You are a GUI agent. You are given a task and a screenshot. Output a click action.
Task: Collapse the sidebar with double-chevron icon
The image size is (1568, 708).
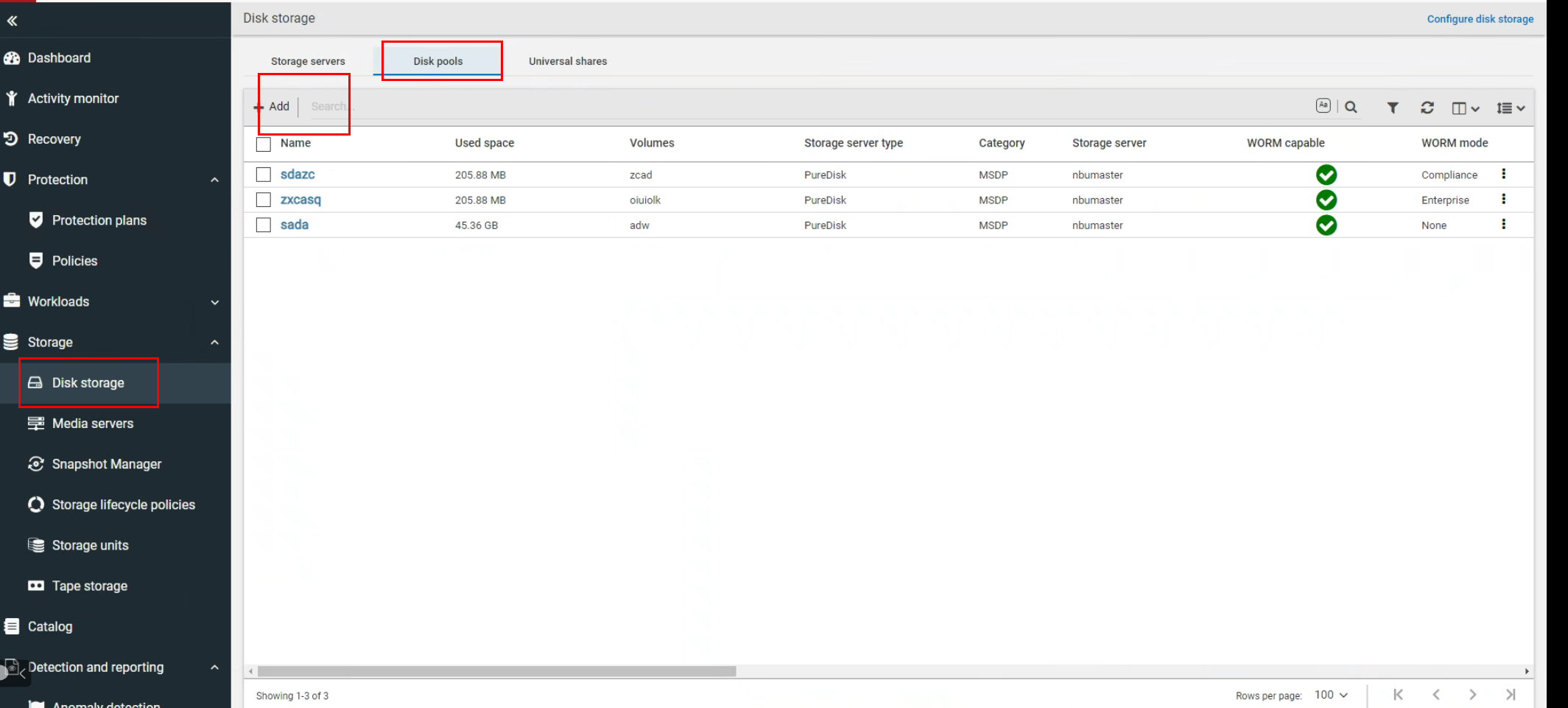(13, 21)
